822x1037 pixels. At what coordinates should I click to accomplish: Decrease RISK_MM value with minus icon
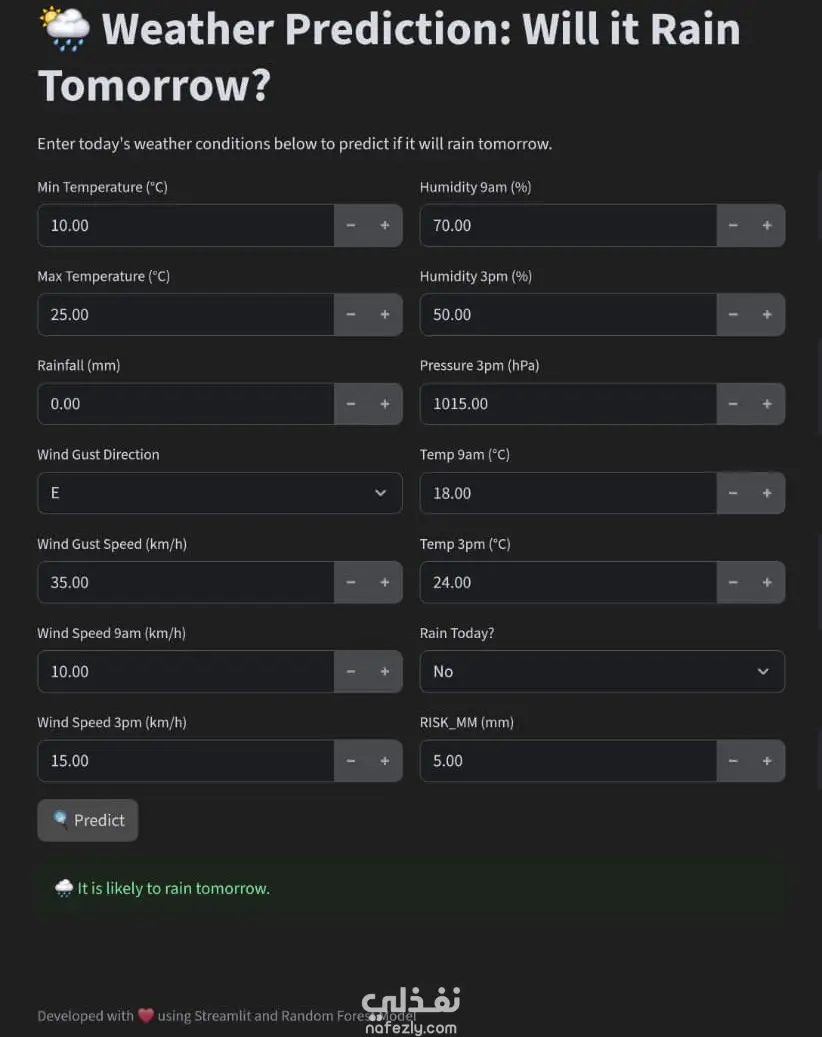click(x=733, y=761)
